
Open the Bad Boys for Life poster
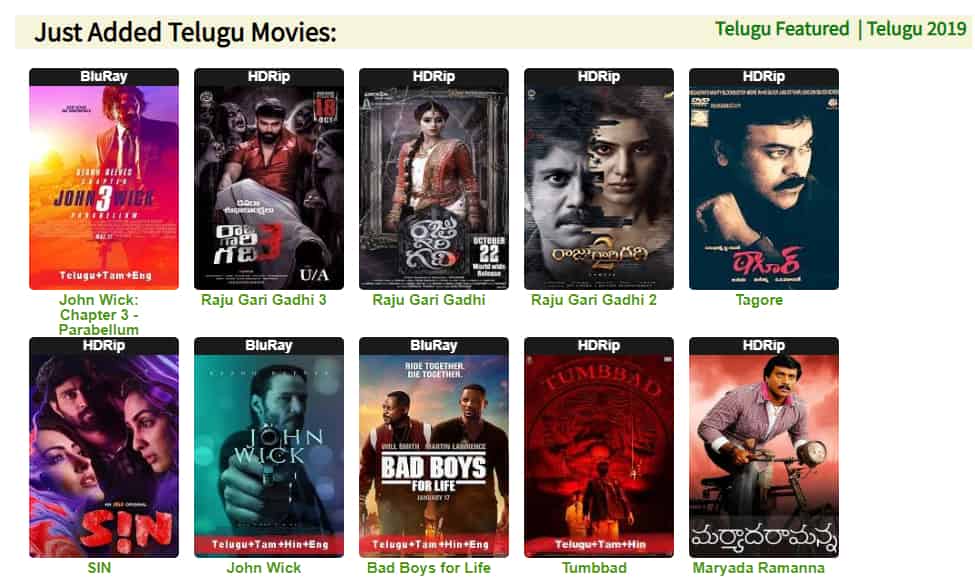pyautogui.click(x=433, y=447)
